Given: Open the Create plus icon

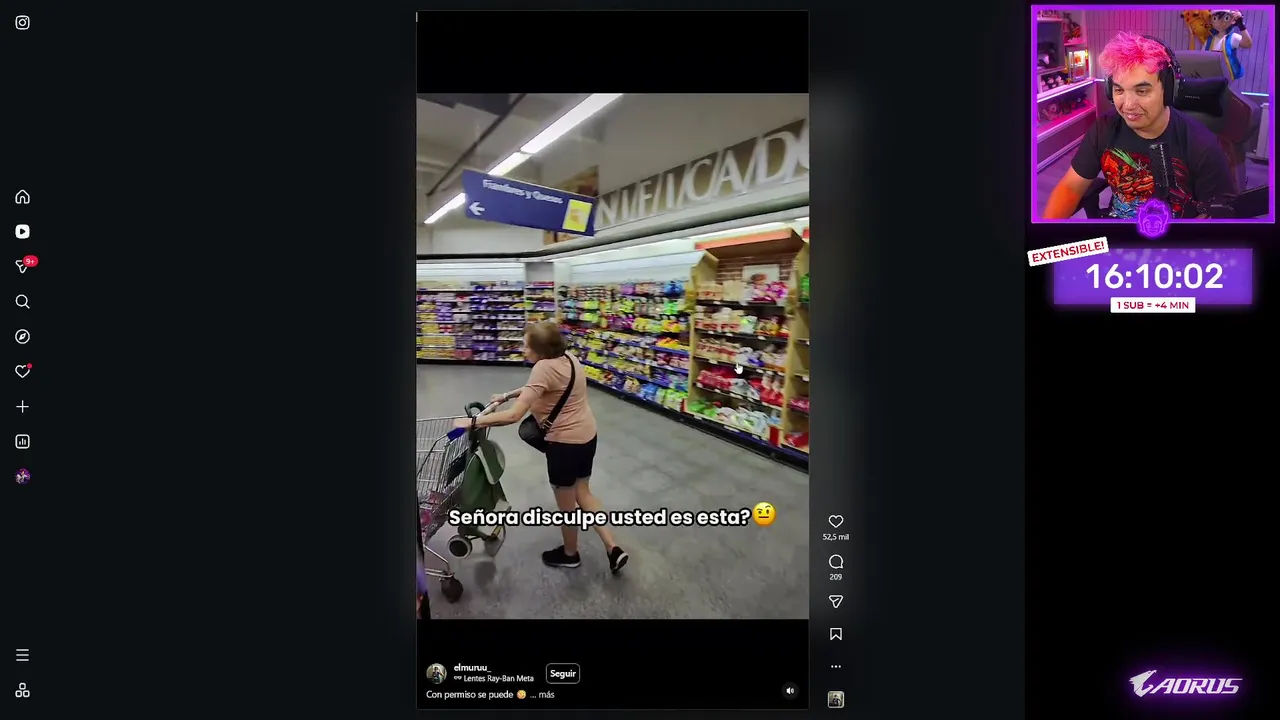Looking at the screenshot, I should click(22, 407).
